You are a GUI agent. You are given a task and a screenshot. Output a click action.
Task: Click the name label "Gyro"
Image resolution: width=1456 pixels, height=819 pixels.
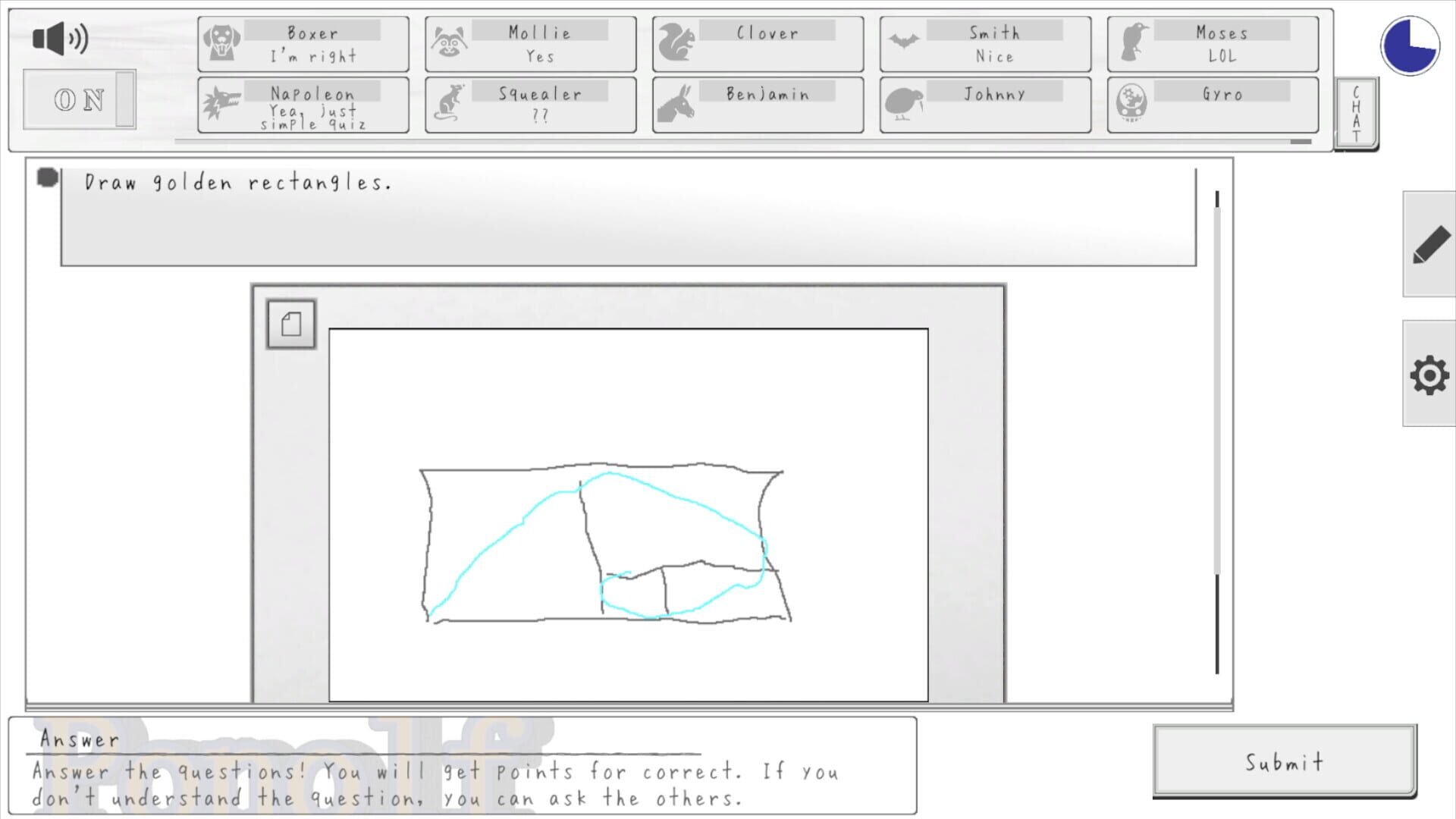(x=1222, y=94)
